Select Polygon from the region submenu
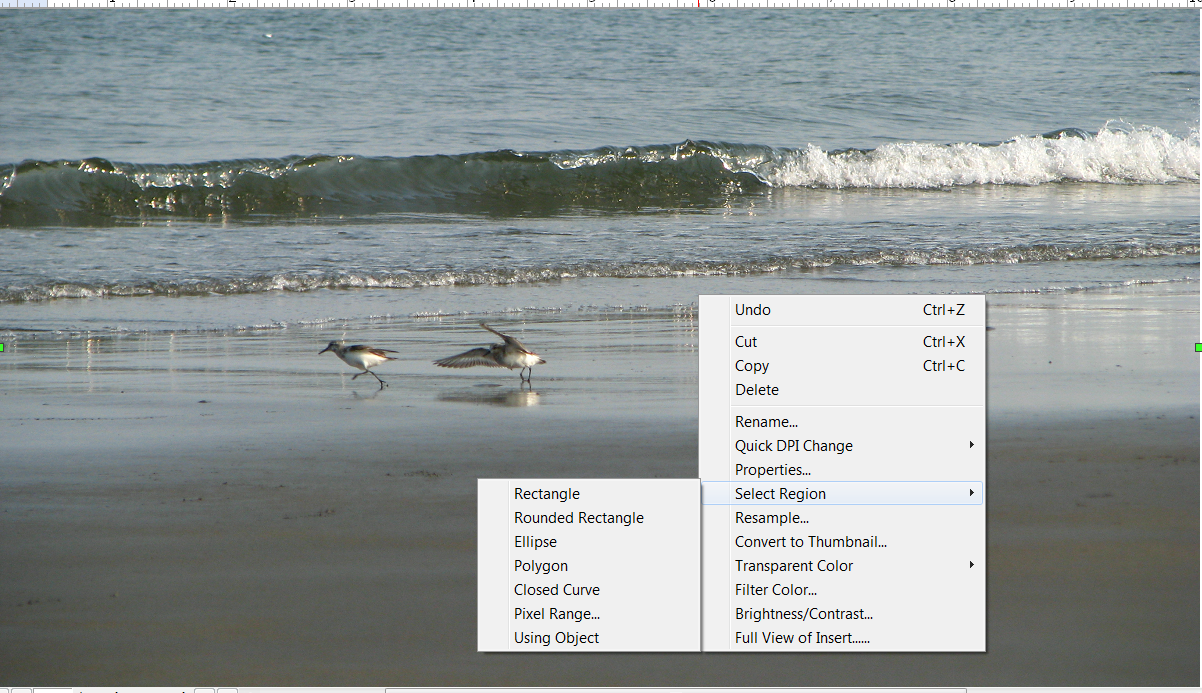Viewport: 1202px width, 693px height. click(589, 566)
